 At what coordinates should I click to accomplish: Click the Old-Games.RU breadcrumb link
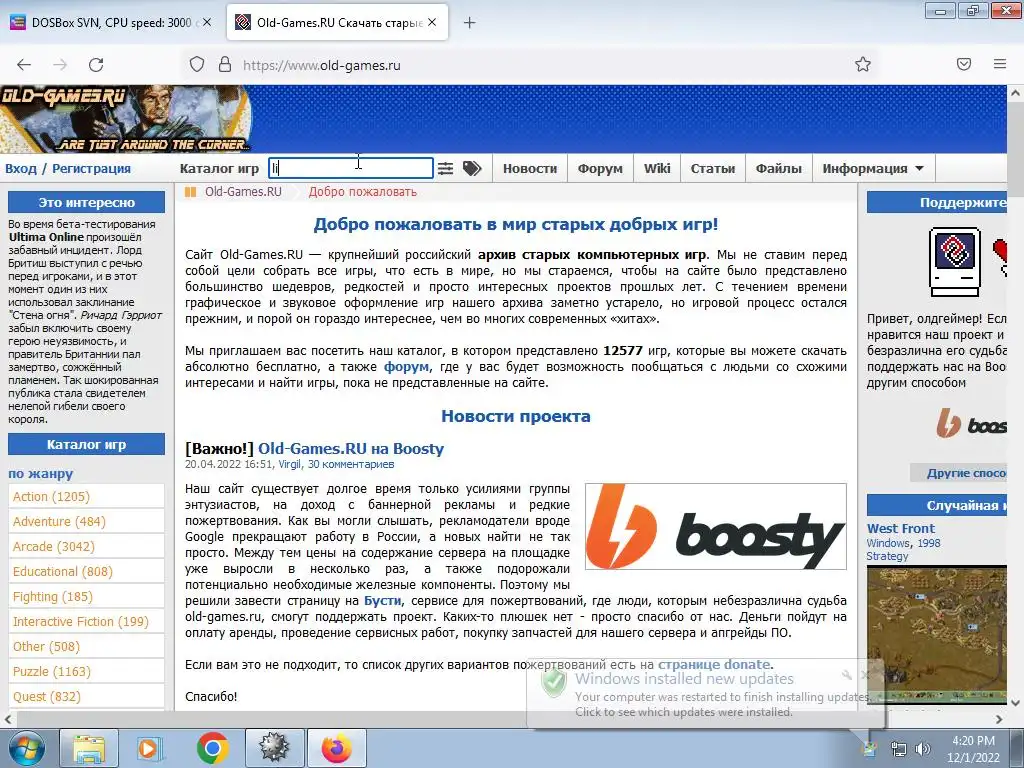tap(243, 192)
